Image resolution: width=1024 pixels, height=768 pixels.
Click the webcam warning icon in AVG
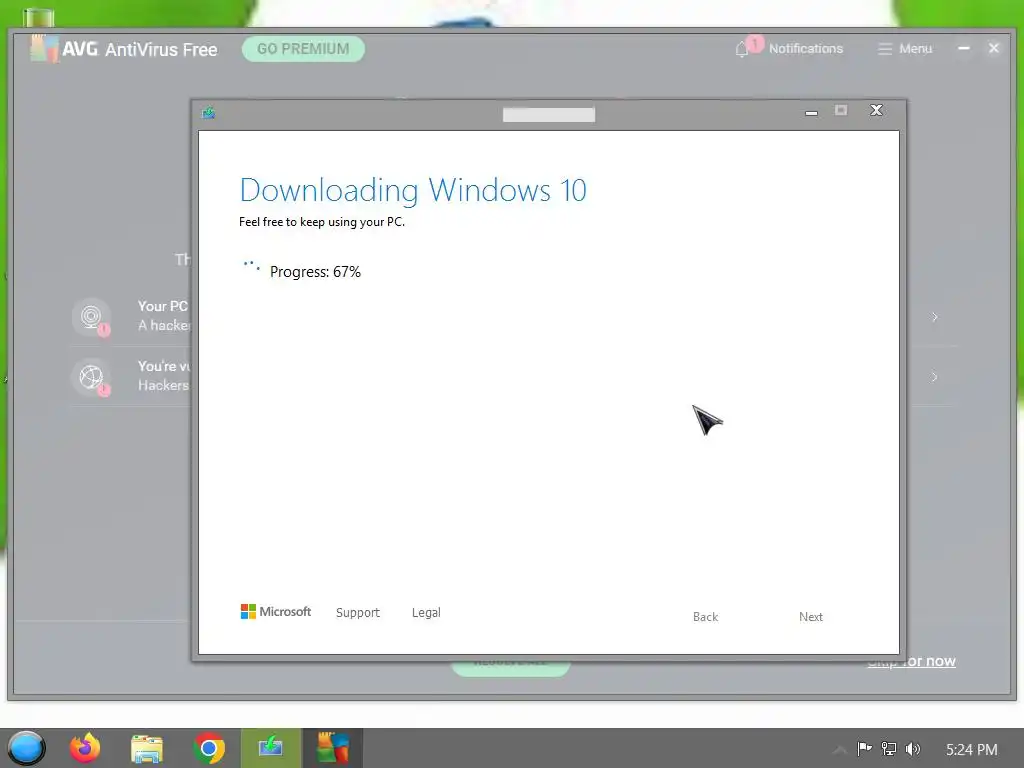(x=91, y=317)
